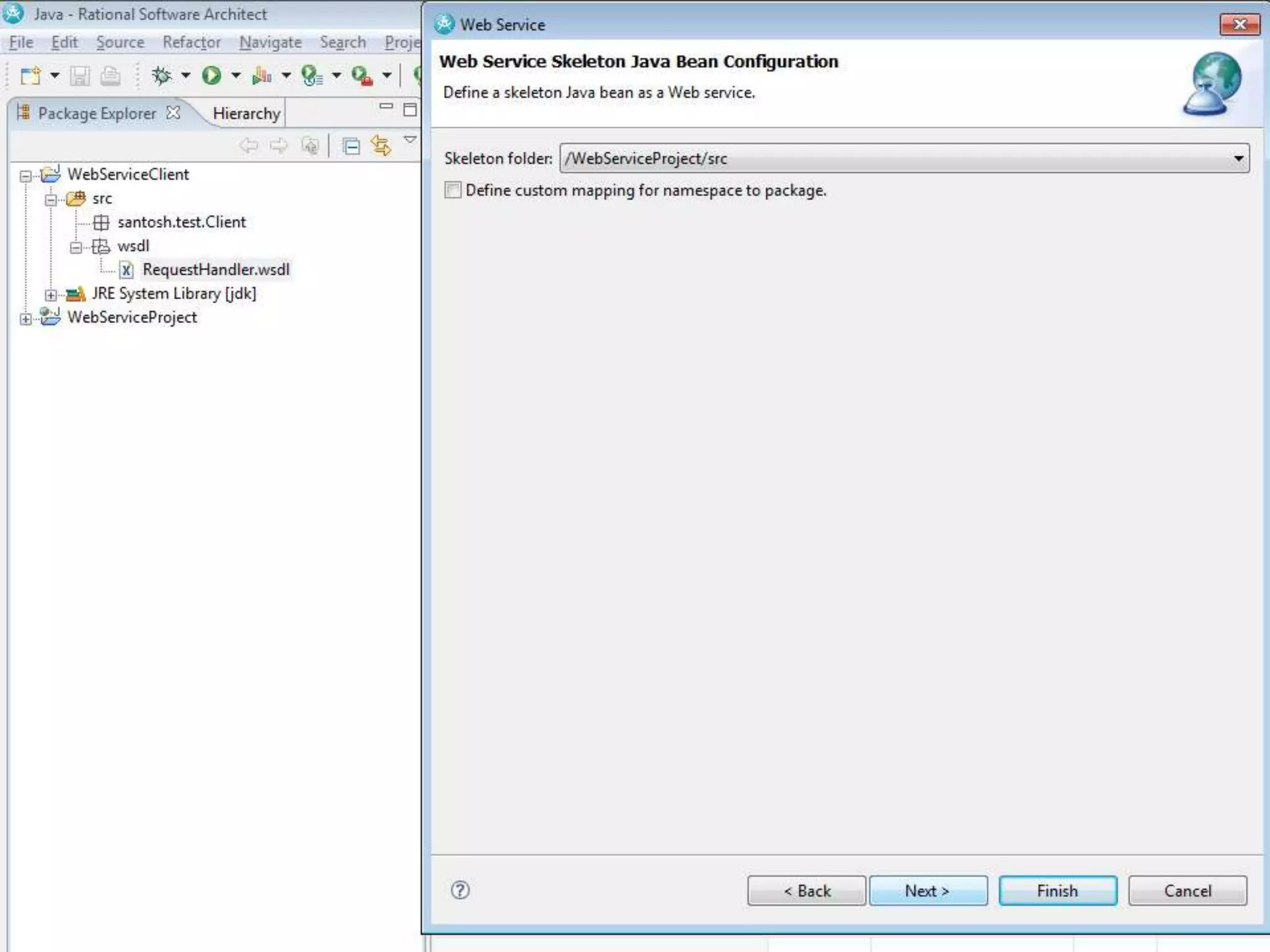Maximize the Package Explorer view
This screenshot has width=1270, height=952.
click(410, 110)
